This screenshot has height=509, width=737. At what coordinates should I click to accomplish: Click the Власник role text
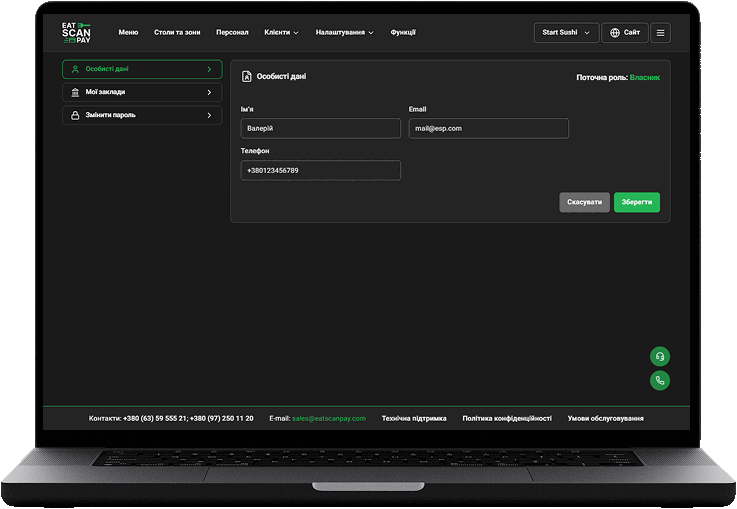[x=645, y=78]
